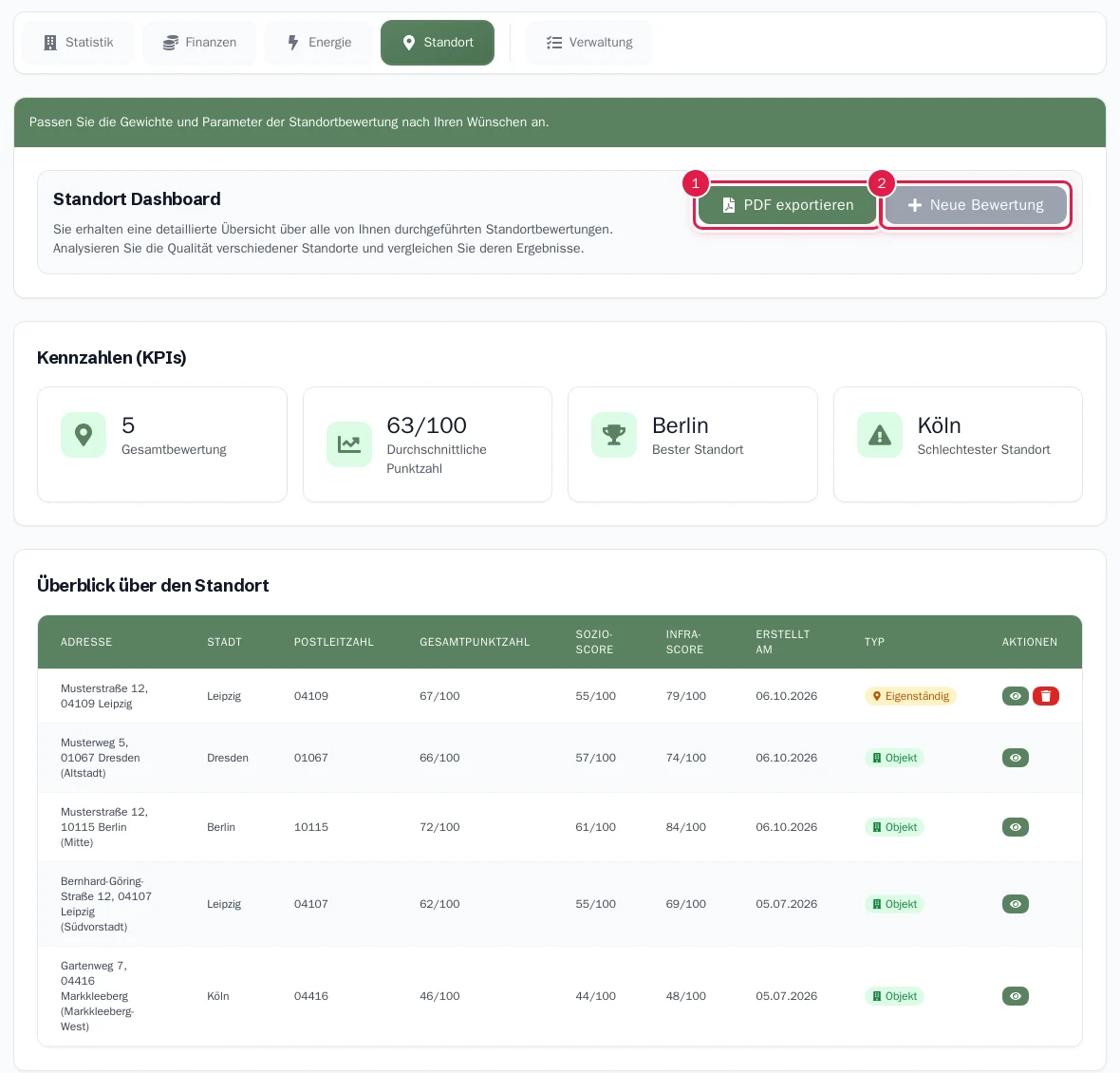This screenshot has width=1120, height=1073.
Task: Click the Objekt badge in the 04107 row
Action: pyautogui.click(x=894, y=904)
